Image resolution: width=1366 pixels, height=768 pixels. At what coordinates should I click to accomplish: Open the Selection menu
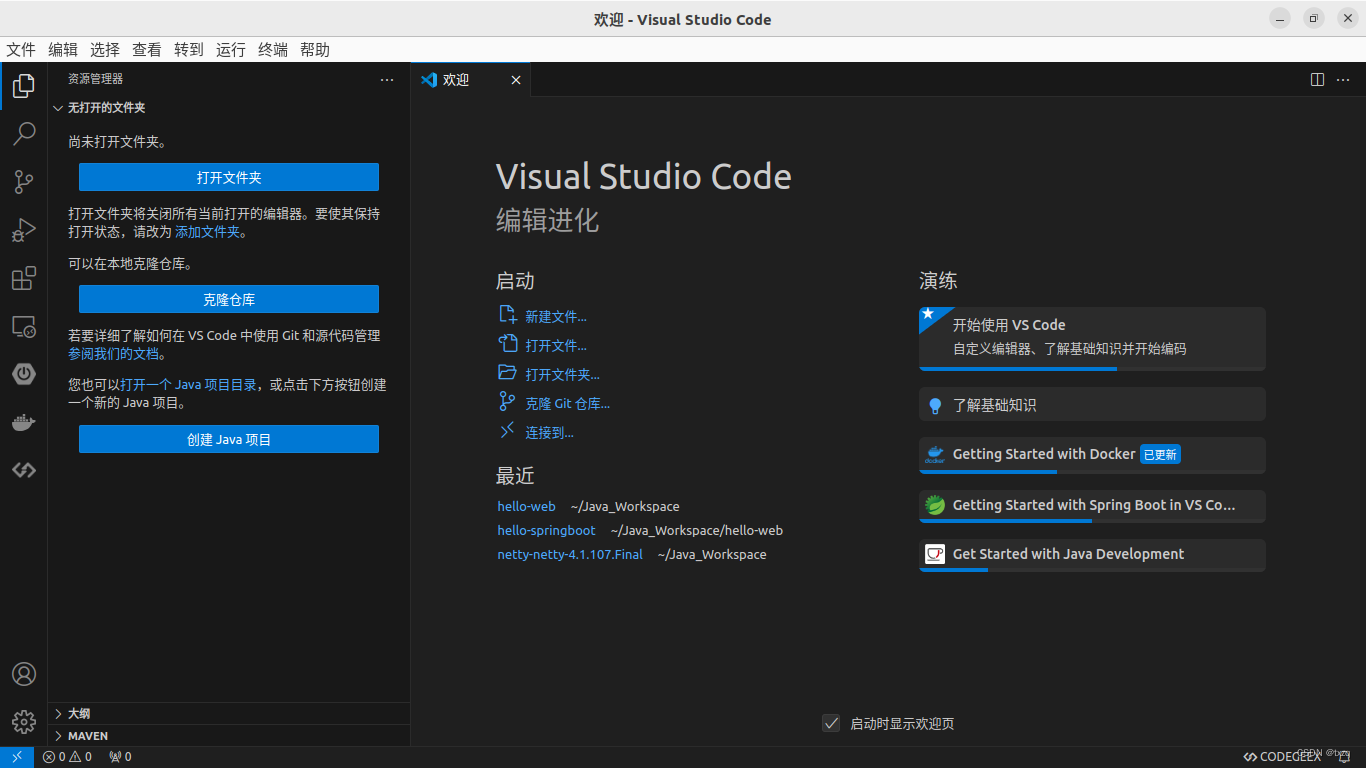pos(105,50)
